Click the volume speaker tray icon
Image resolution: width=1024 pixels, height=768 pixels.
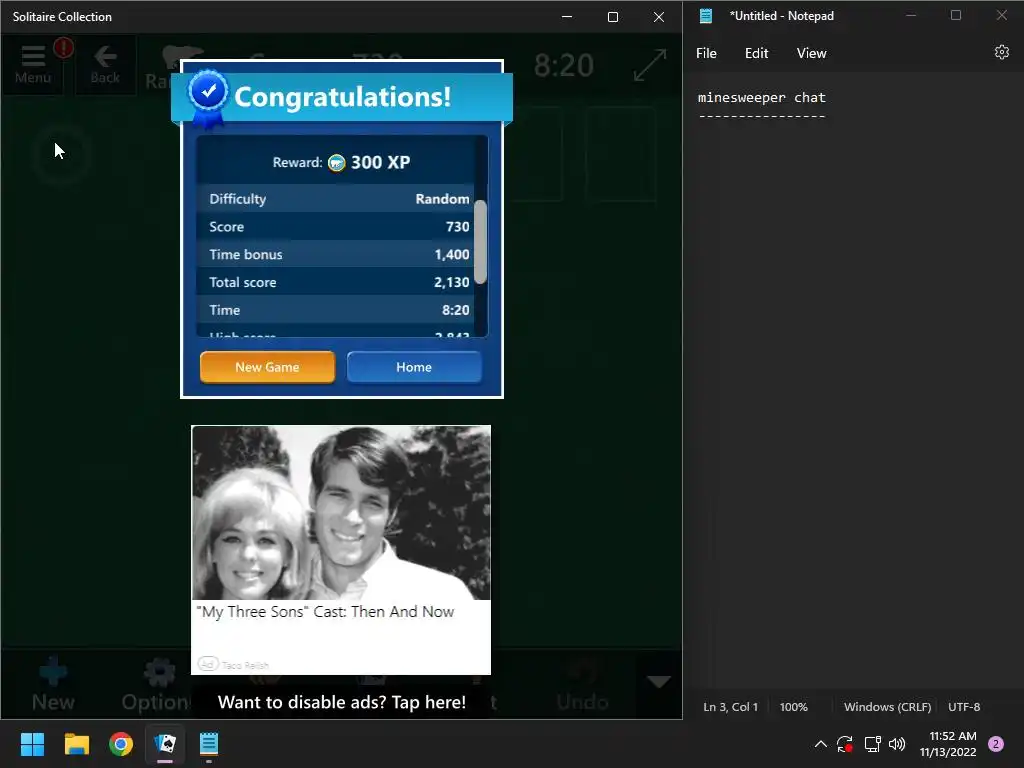897,744
